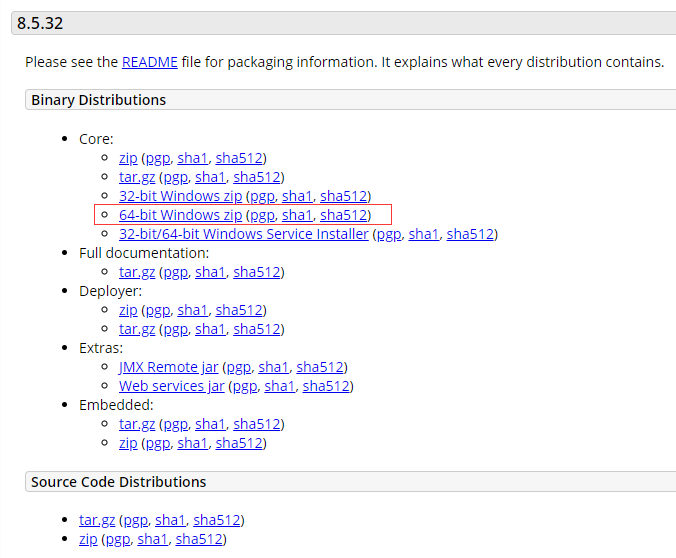Open pgp for Web services jar

pos(244,386)
